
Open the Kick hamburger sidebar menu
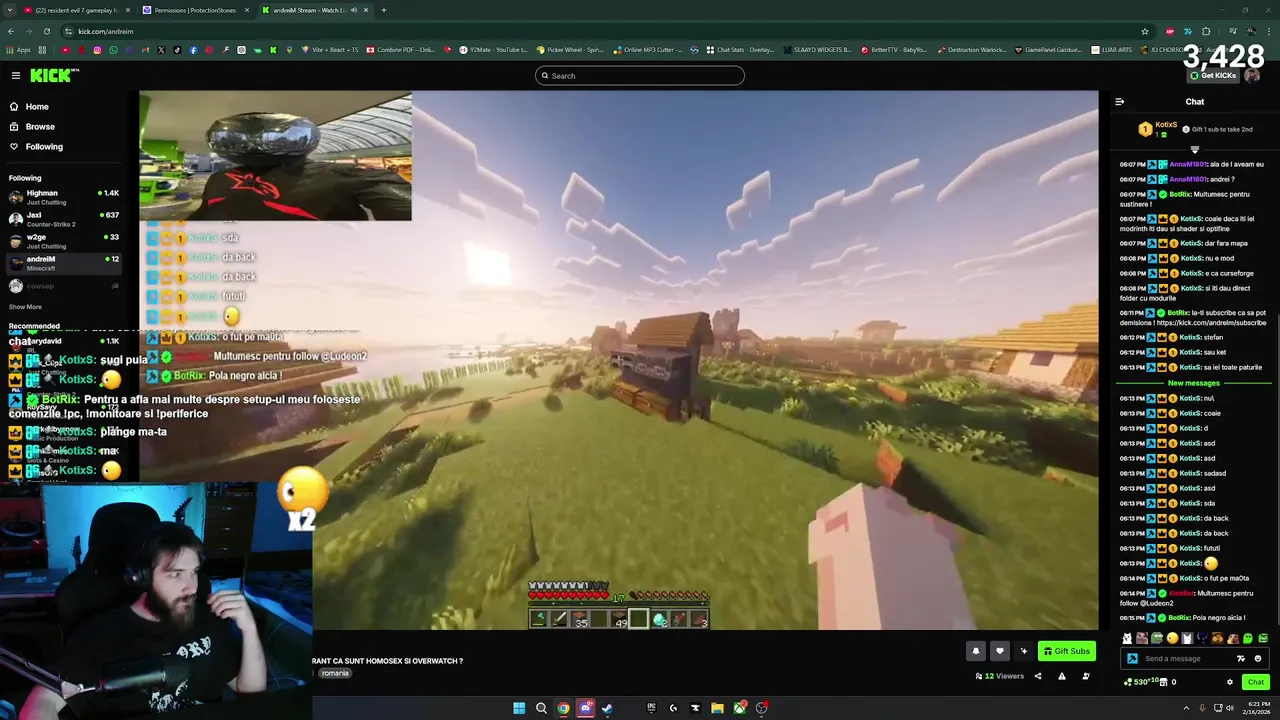pyautogui.click(x=16, y=75)
